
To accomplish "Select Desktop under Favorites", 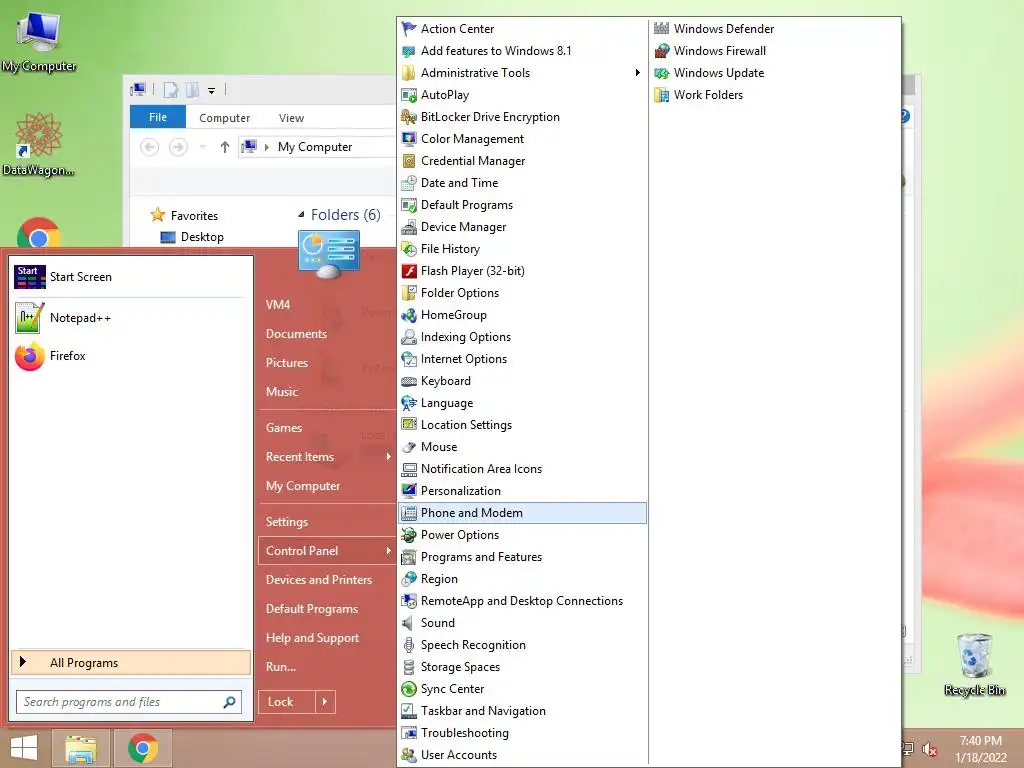I will point(202,237).
